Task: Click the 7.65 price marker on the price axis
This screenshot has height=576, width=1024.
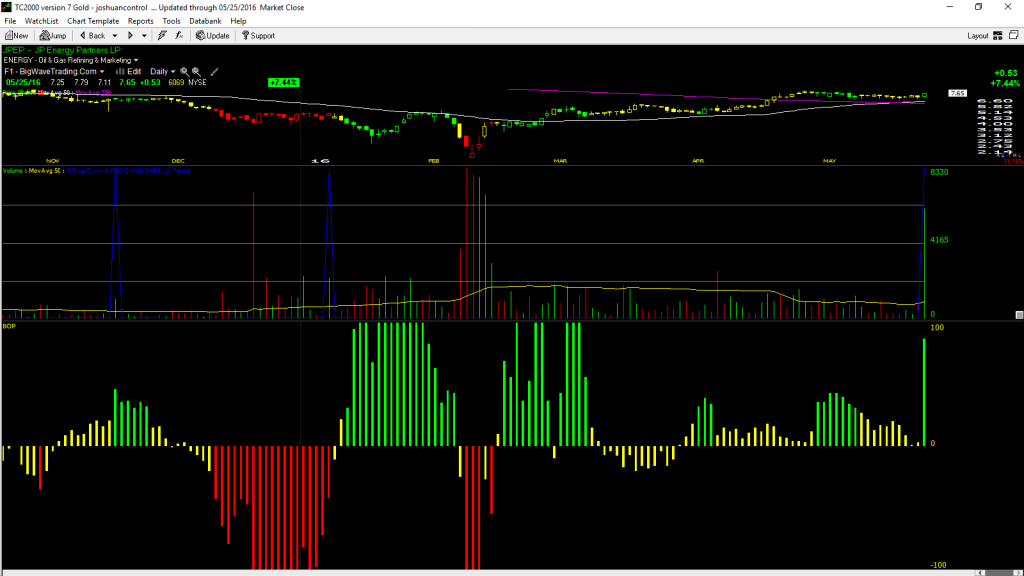Action: click(957, 93)
